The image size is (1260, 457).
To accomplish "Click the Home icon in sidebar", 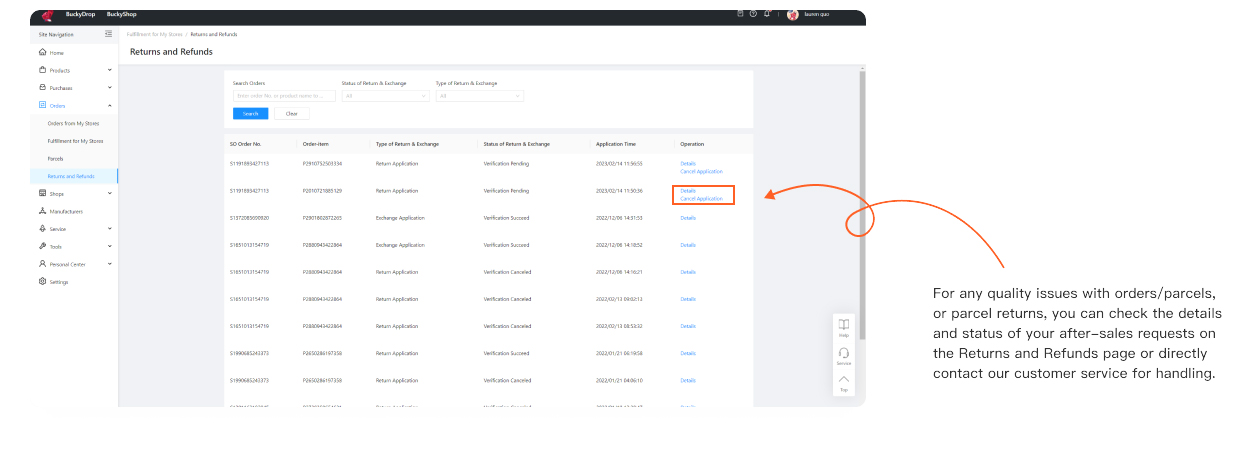I will click(42, 52).
